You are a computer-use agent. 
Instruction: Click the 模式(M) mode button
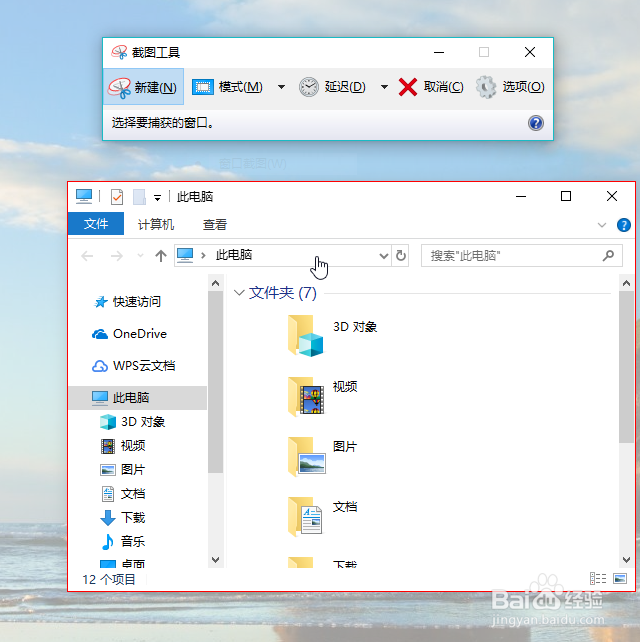point(227,87)
